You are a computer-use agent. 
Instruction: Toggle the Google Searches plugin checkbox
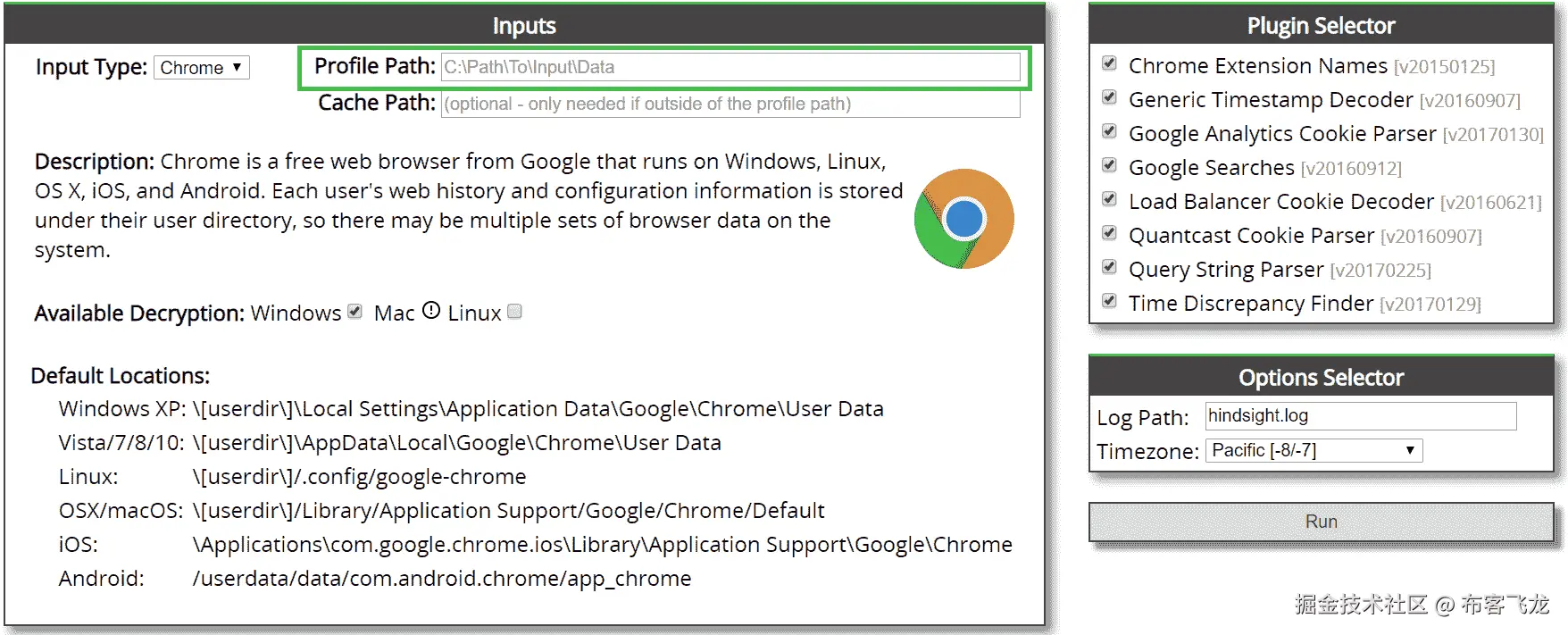point(1109,165)
